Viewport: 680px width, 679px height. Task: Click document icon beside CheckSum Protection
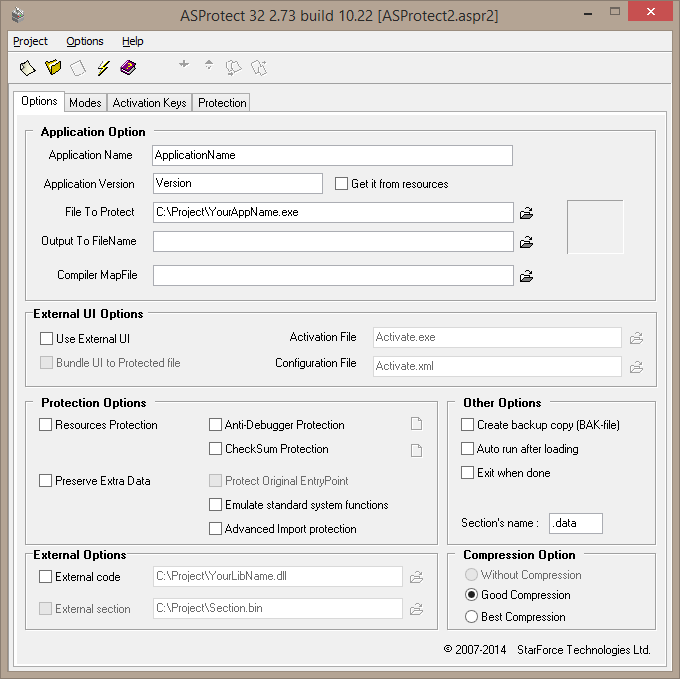416,450
